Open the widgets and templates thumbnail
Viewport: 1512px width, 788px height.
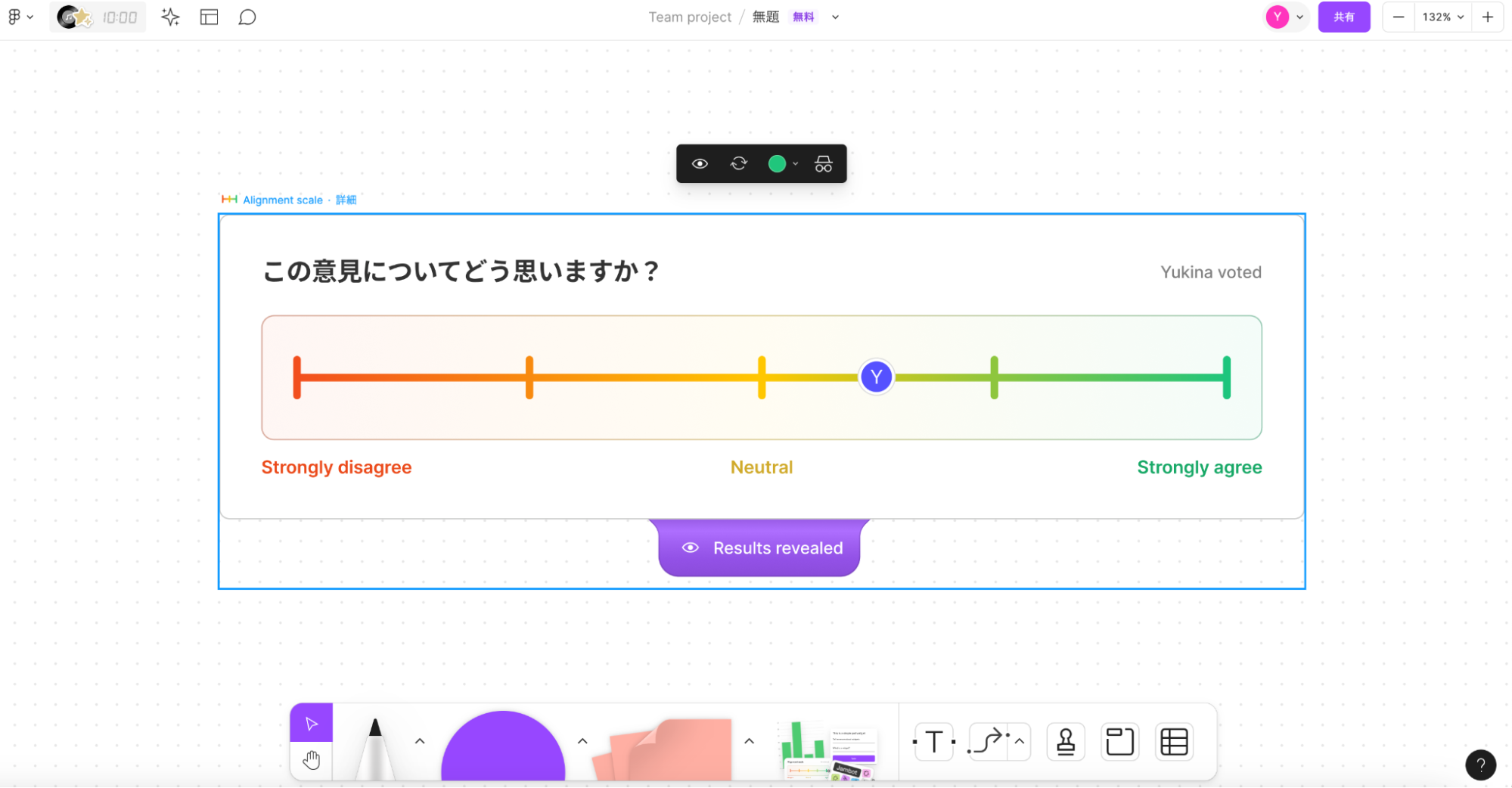pos(829,750)
